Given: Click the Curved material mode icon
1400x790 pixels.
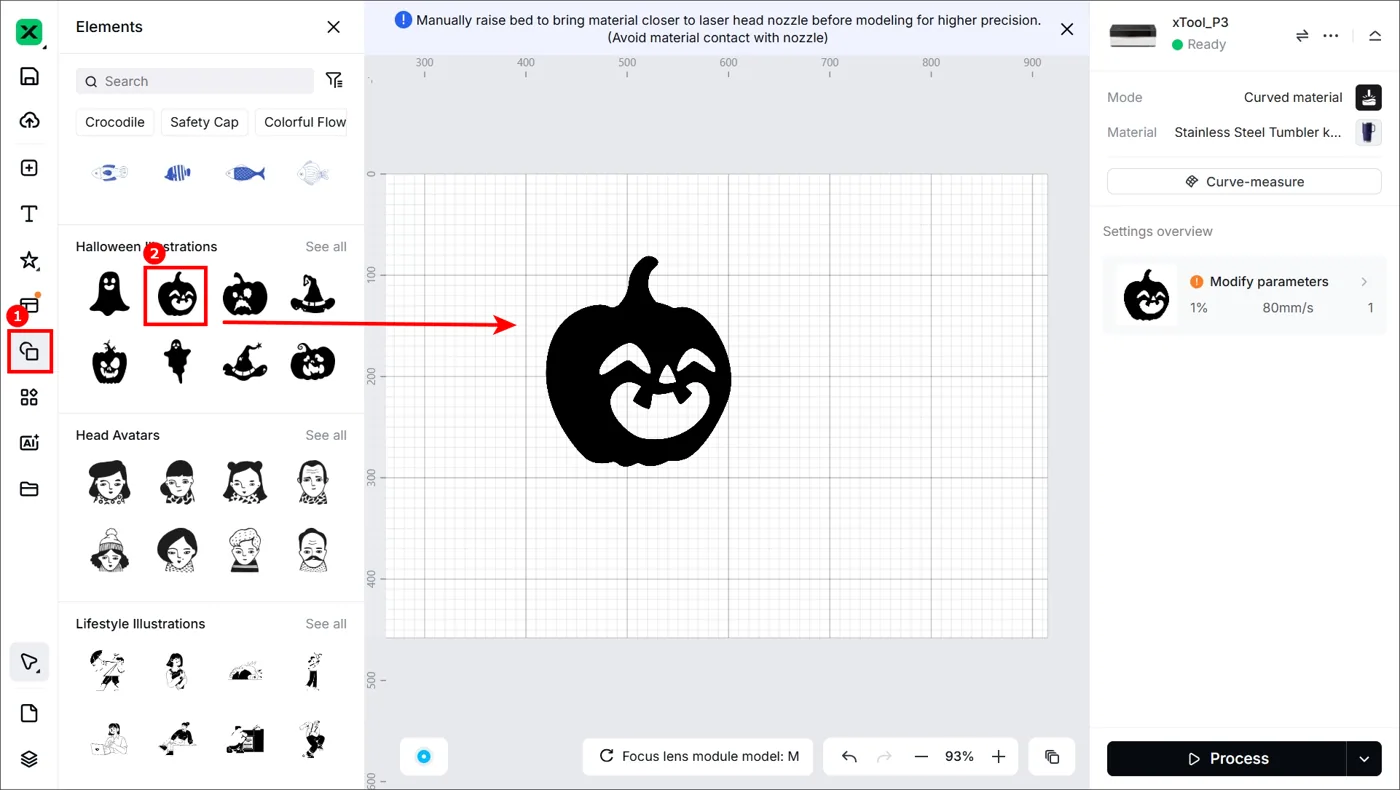Looking at the screenshot, I should click(x=1368, y=97).
